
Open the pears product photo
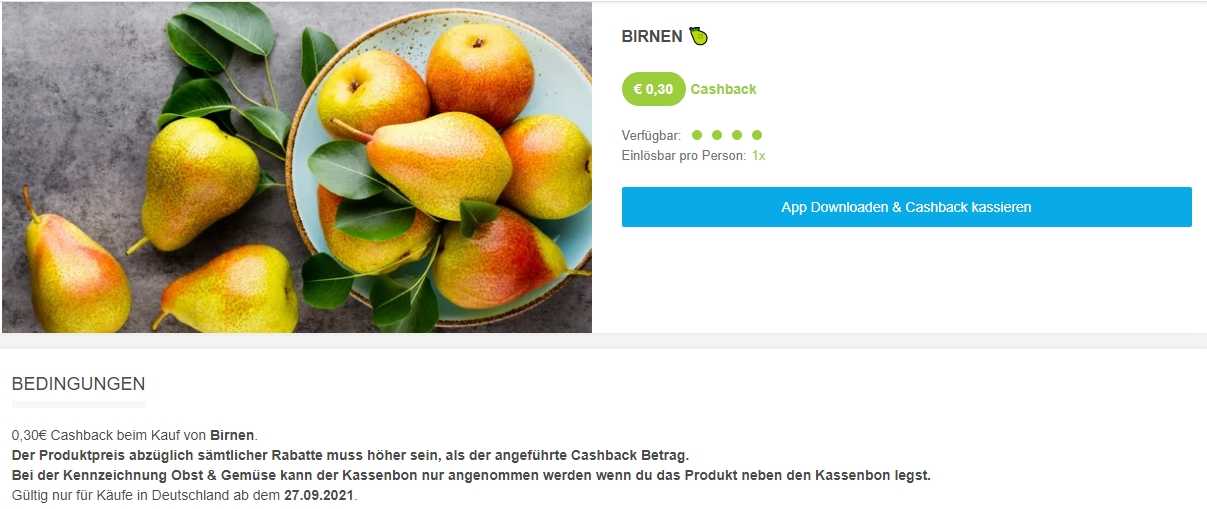[x=297, y=167]
